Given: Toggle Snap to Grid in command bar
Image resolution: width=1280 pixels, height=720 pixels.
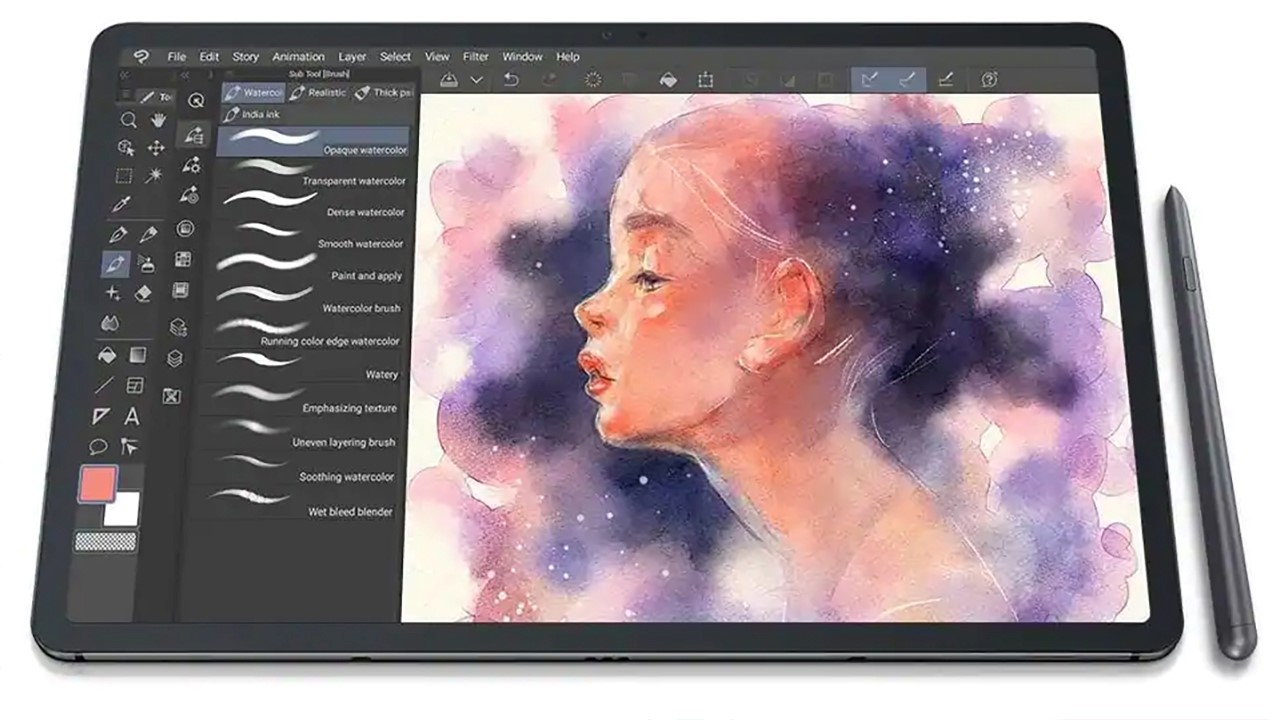Looking at the screenshot, I should tap(945, 79).
